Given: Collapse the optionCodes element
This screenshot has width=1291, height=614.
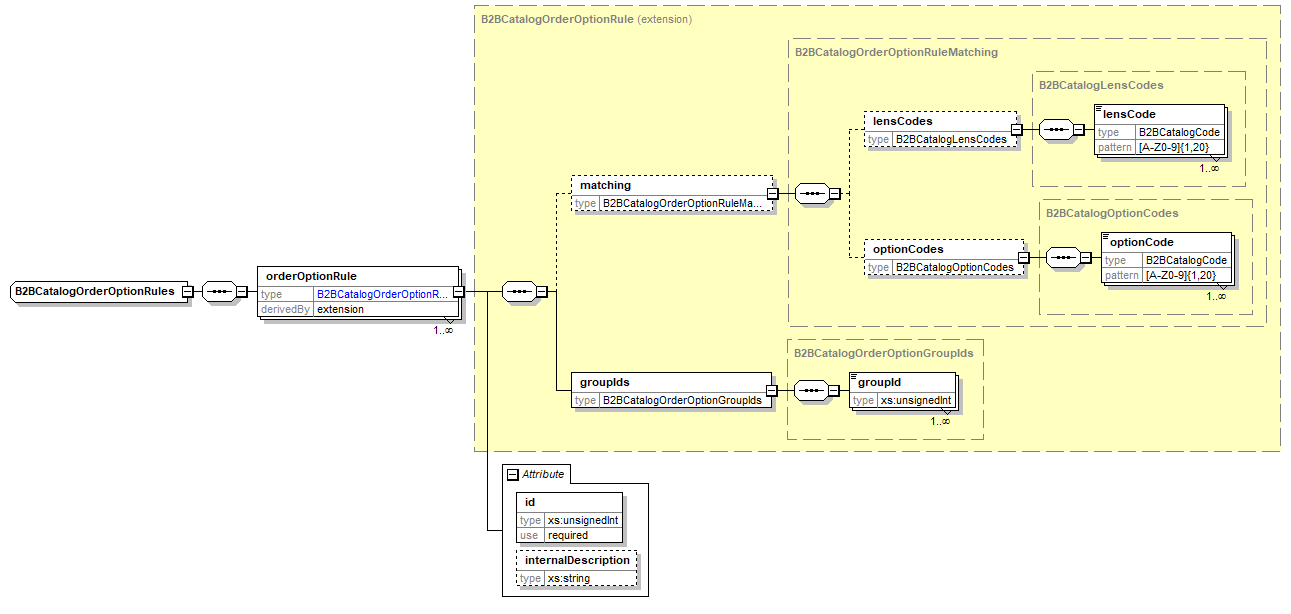Looking at the screenshot, I should tap(1023, 258).
